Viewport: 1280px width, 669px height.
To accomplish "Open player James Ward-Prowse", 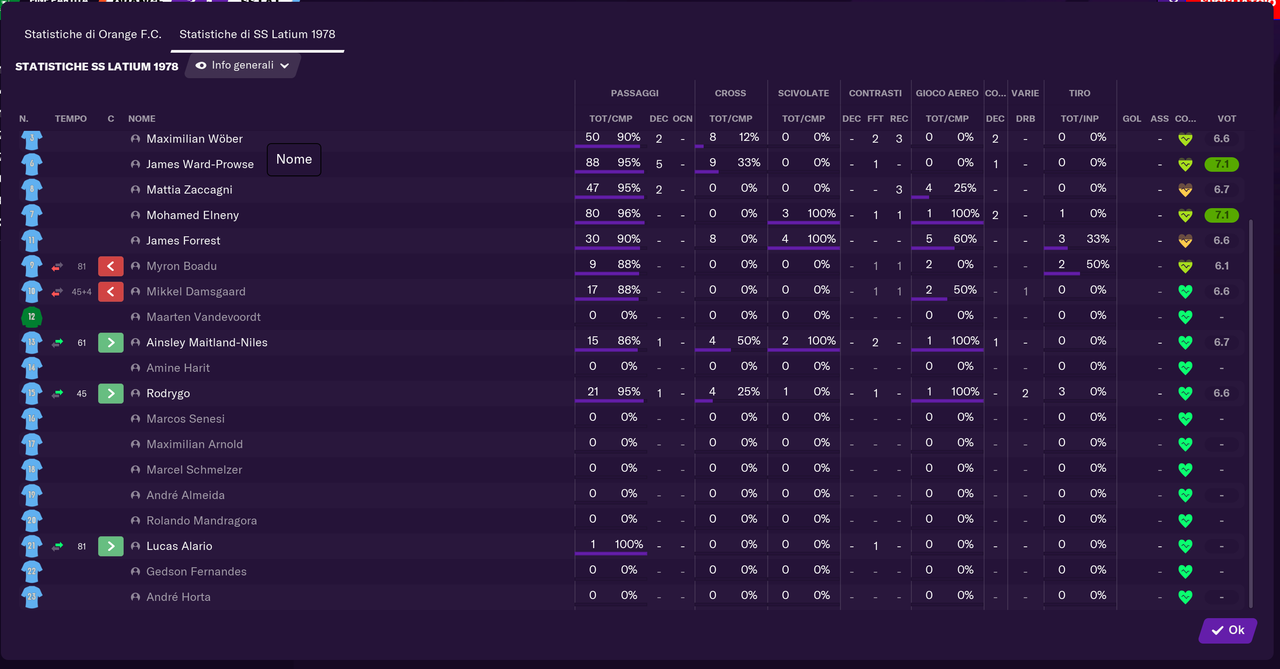I will [200, 164].
